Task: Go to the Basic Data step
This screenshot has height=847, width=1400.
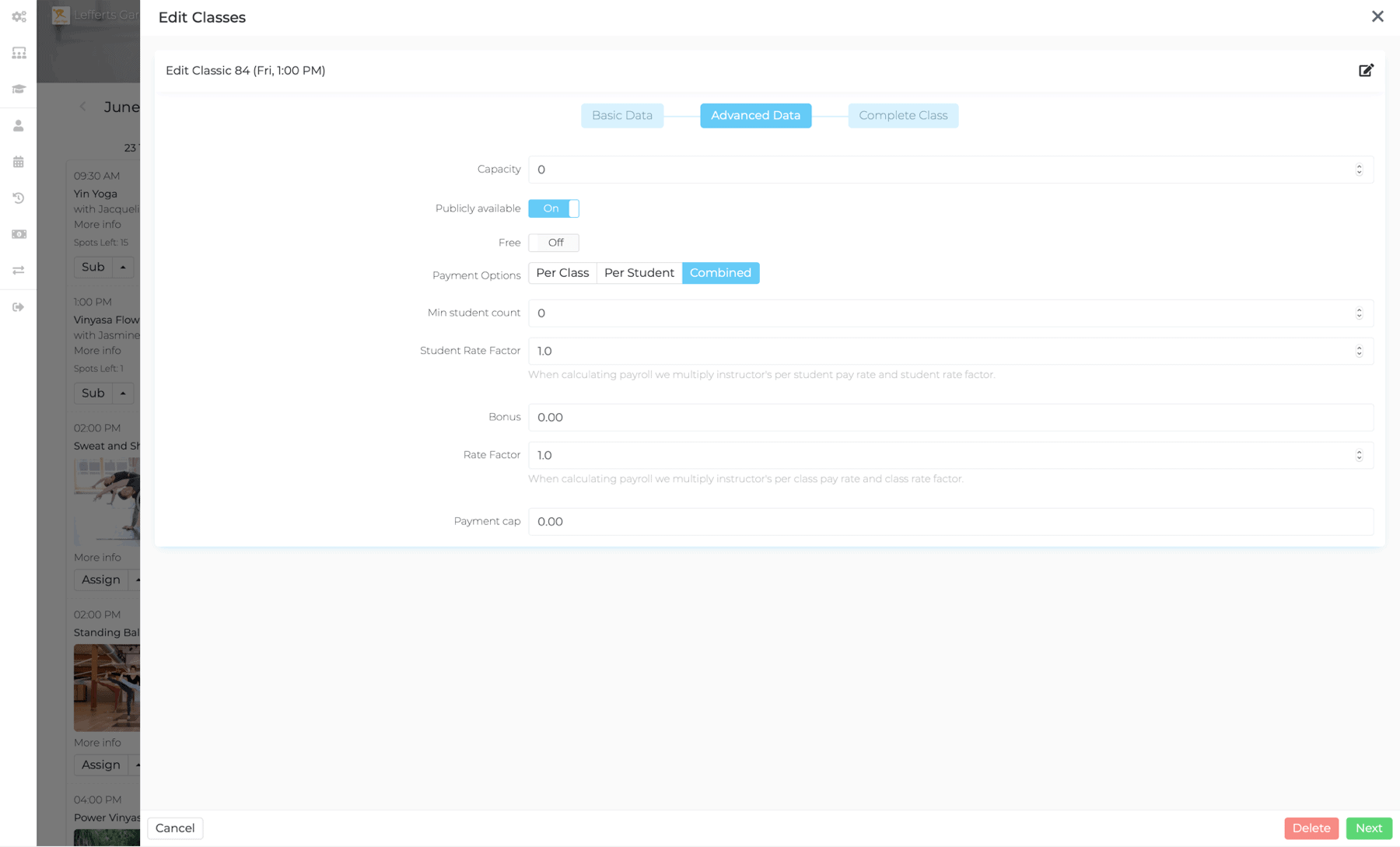Action: coord(622,115)
